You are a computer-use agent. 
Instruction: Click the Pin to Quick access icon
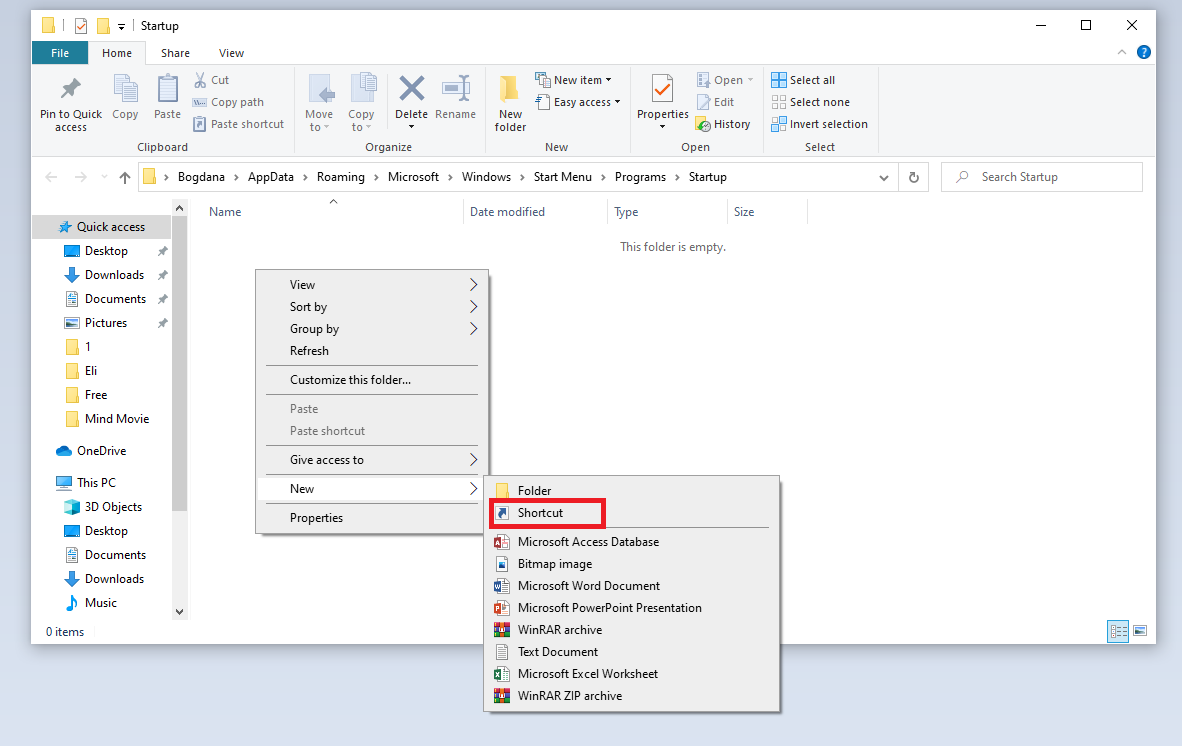(x=70, y=100)
